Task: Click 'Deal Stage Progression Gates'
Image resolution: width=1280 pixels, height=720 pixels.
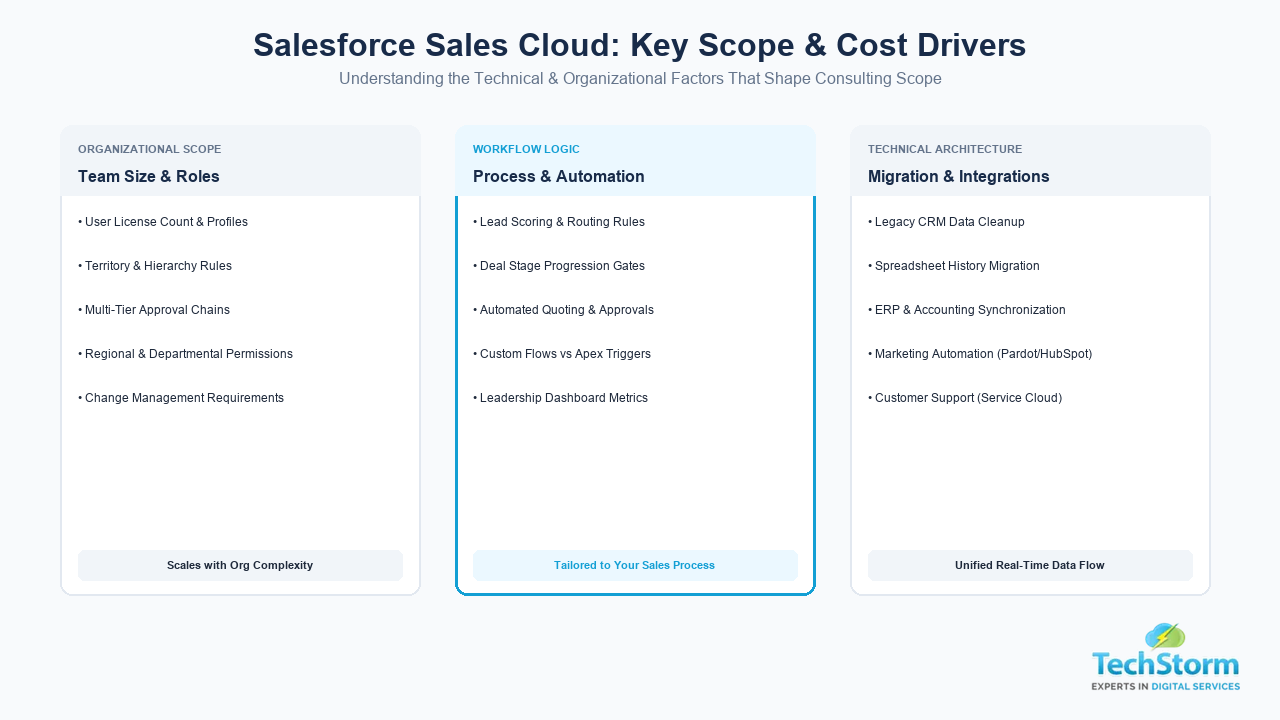Action: tap(559, 266)
